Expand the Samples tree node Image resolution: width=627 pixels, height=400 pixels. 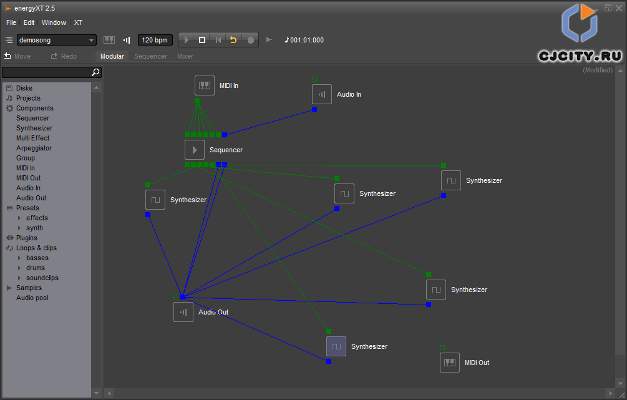point(9,288)
